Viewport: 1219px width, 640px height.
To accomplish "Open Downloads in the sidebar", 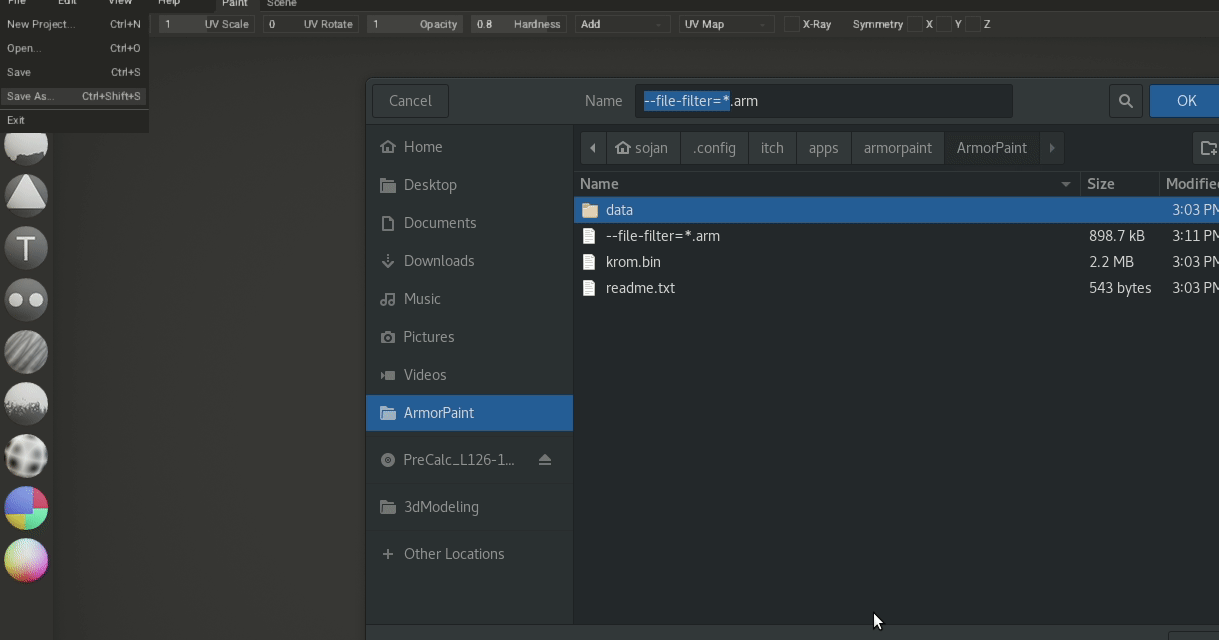I will [469, 261].
